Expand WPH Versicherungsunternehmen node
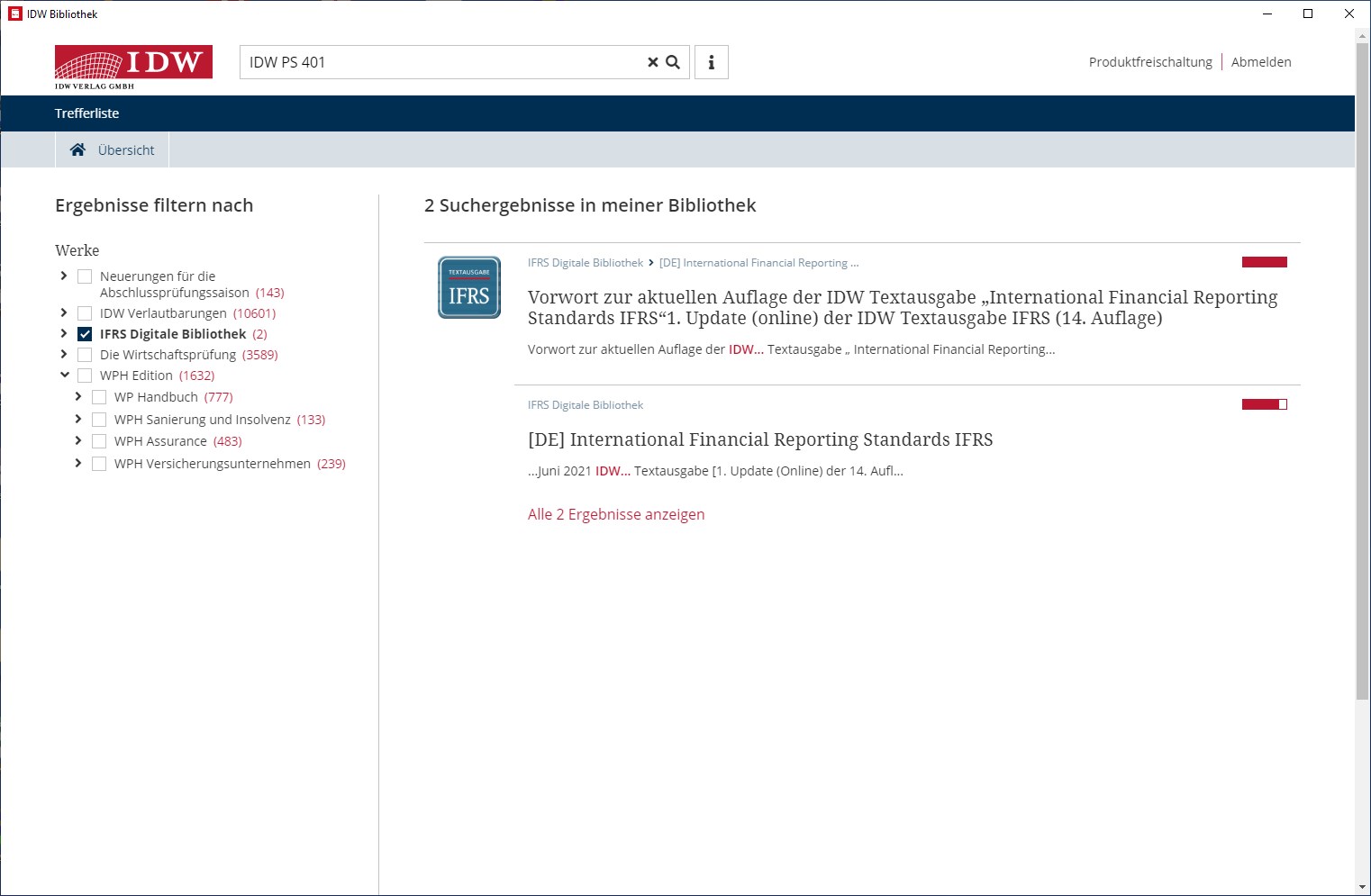 click(78, 463)
